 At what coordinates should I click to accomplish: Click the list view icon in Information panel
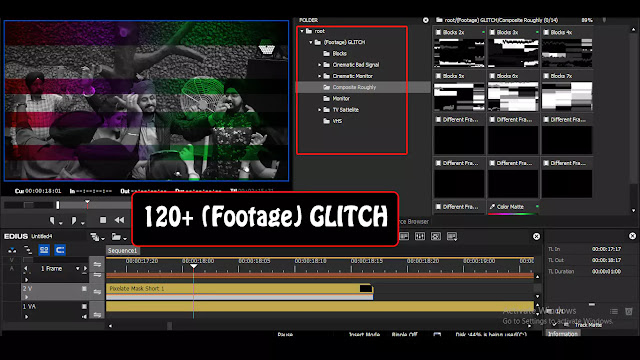[614, 311]
